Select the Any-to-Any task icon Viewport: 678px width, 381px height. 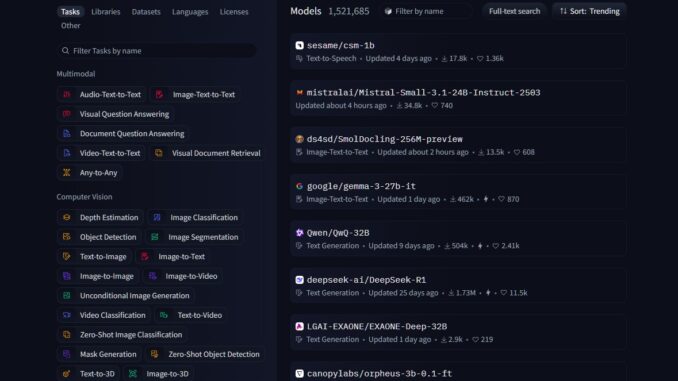tap(67, 173)
